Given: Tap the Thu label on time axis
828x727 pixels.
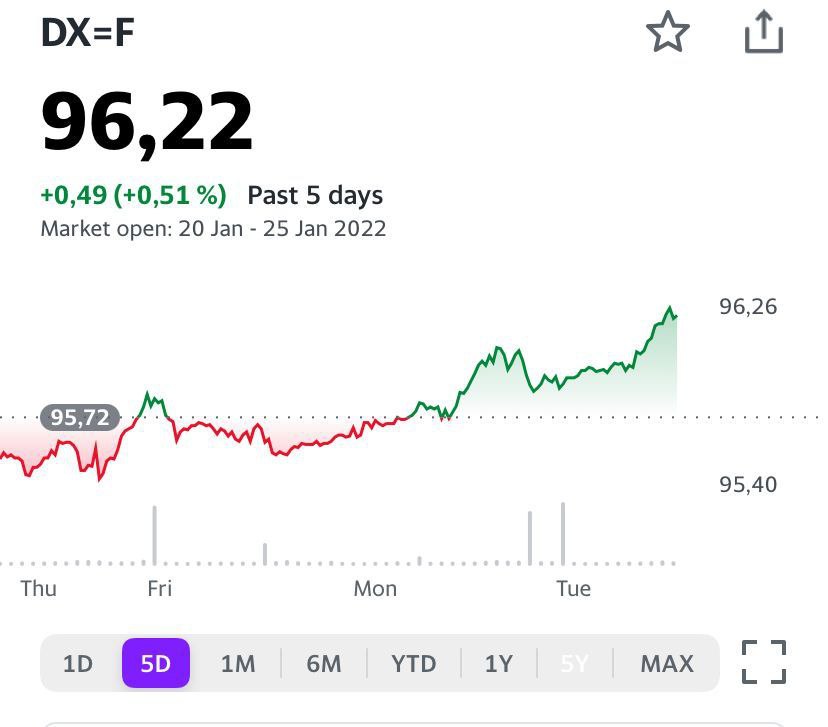Looking at the screenshot, I should [39, 588].
